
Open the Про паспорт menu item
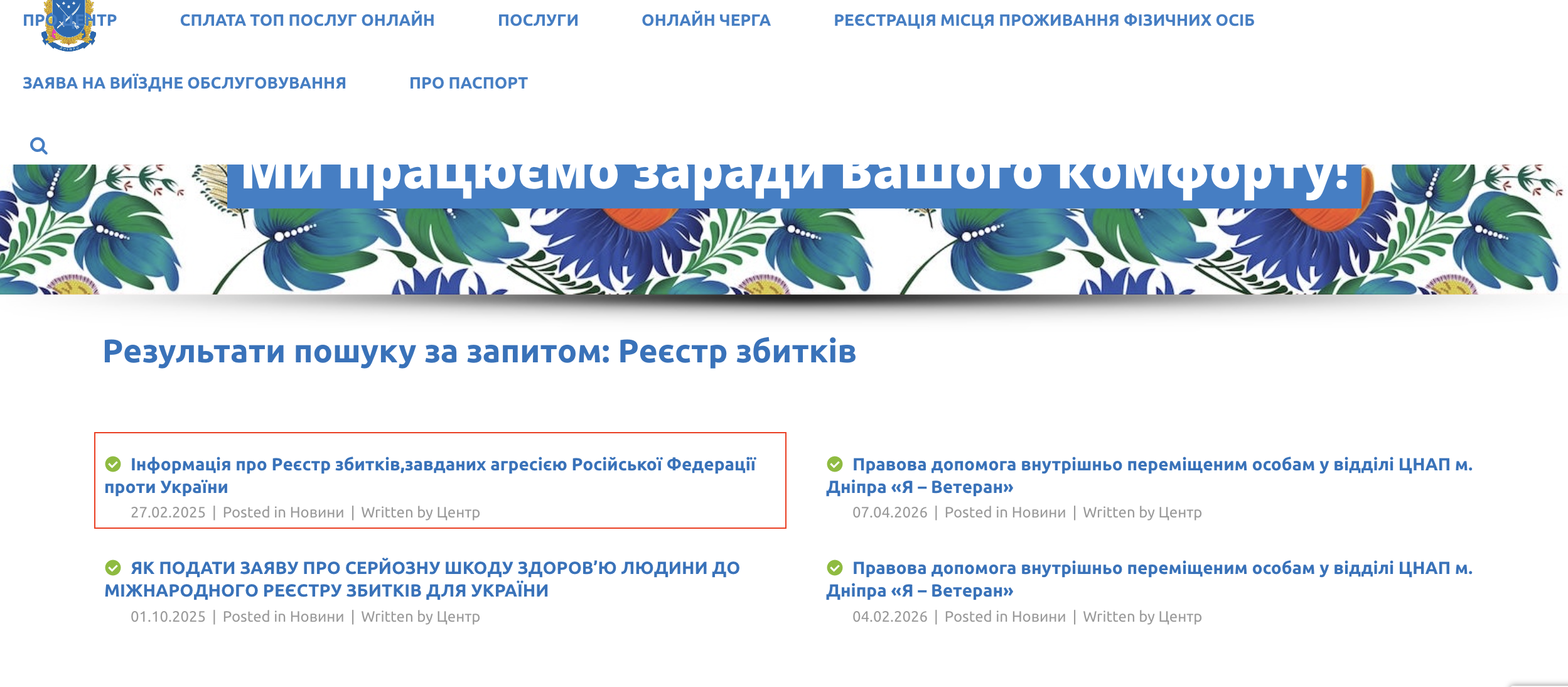tap(468, 83)
